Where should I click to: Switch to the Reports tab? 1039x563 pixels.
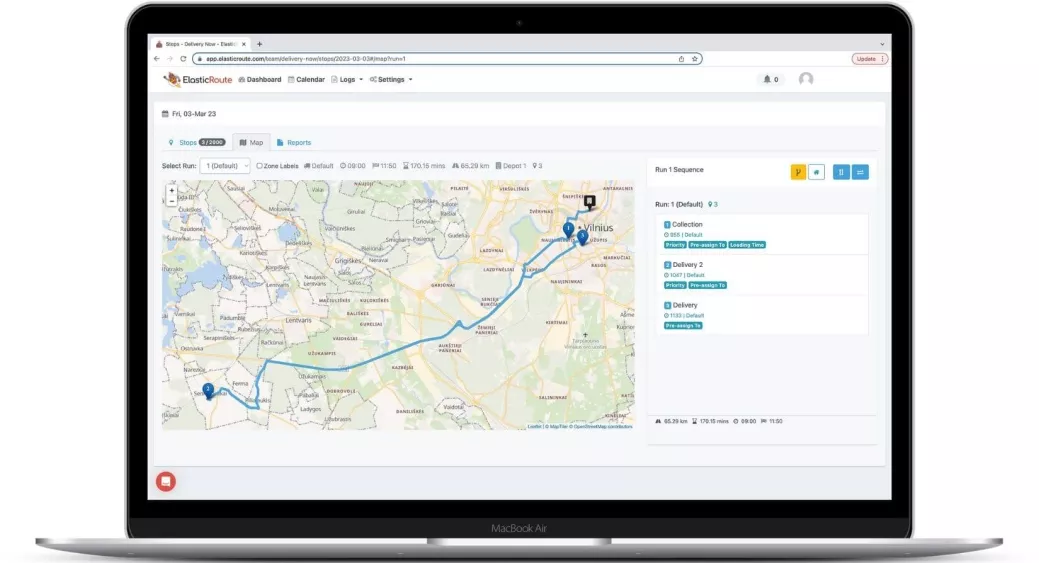[294, 142]
